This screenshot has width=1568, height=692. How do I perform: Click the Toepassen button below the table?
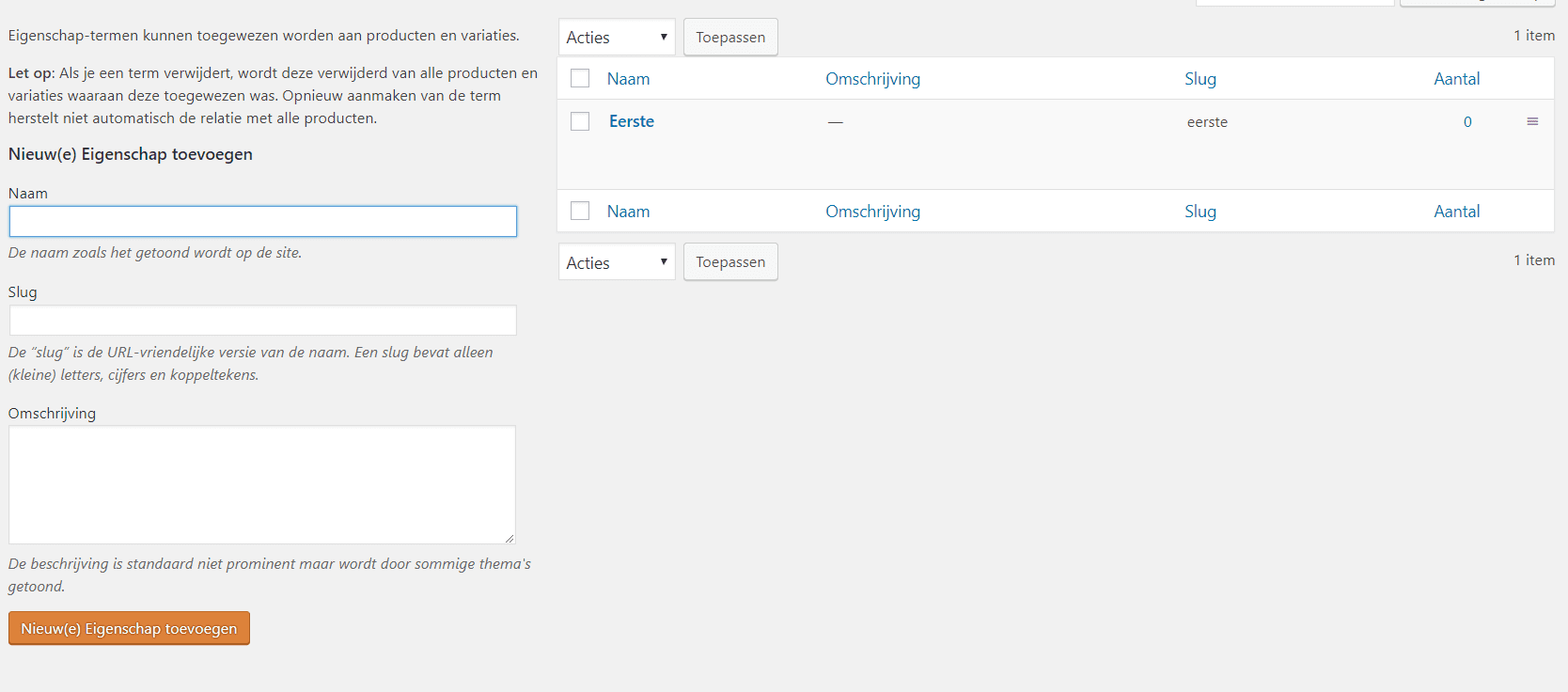(x=730, y=262)
